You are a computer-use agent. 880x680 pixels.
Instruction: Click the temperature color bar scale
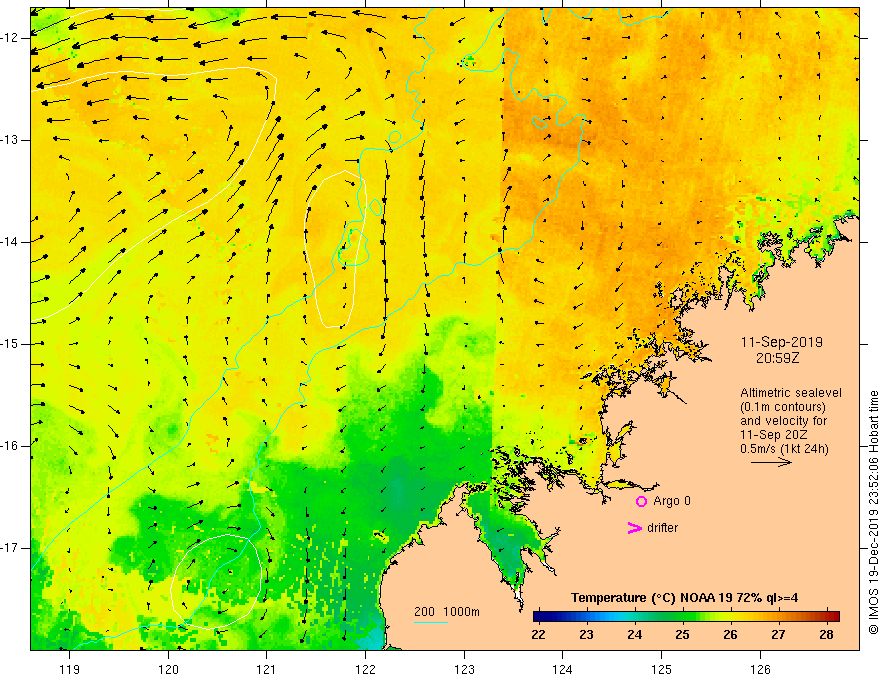[686, 617]
